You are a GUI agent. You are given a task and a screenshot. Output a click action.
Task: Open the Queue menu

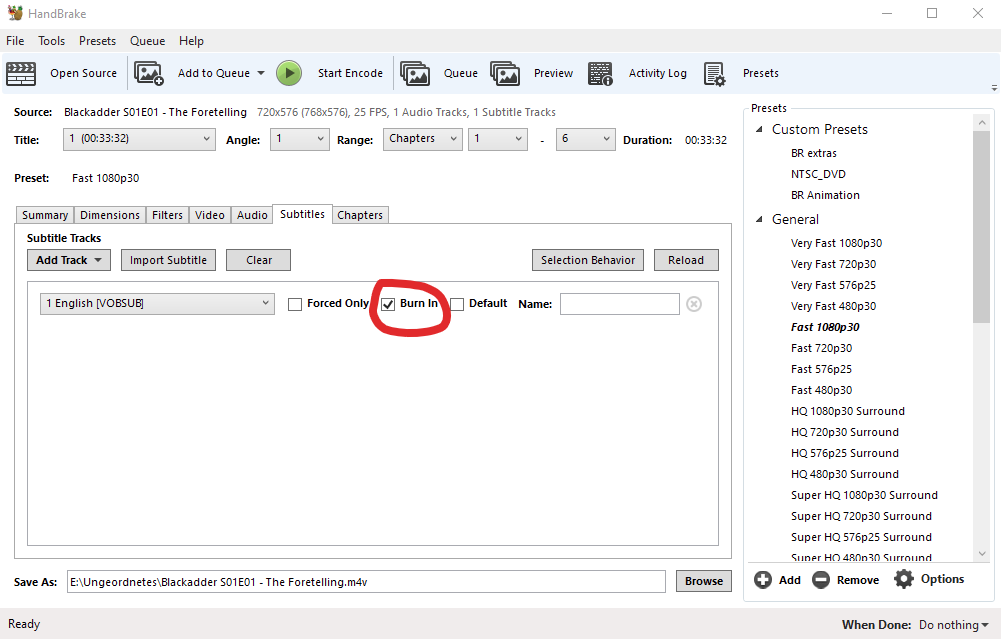click(x=147, y=41)
